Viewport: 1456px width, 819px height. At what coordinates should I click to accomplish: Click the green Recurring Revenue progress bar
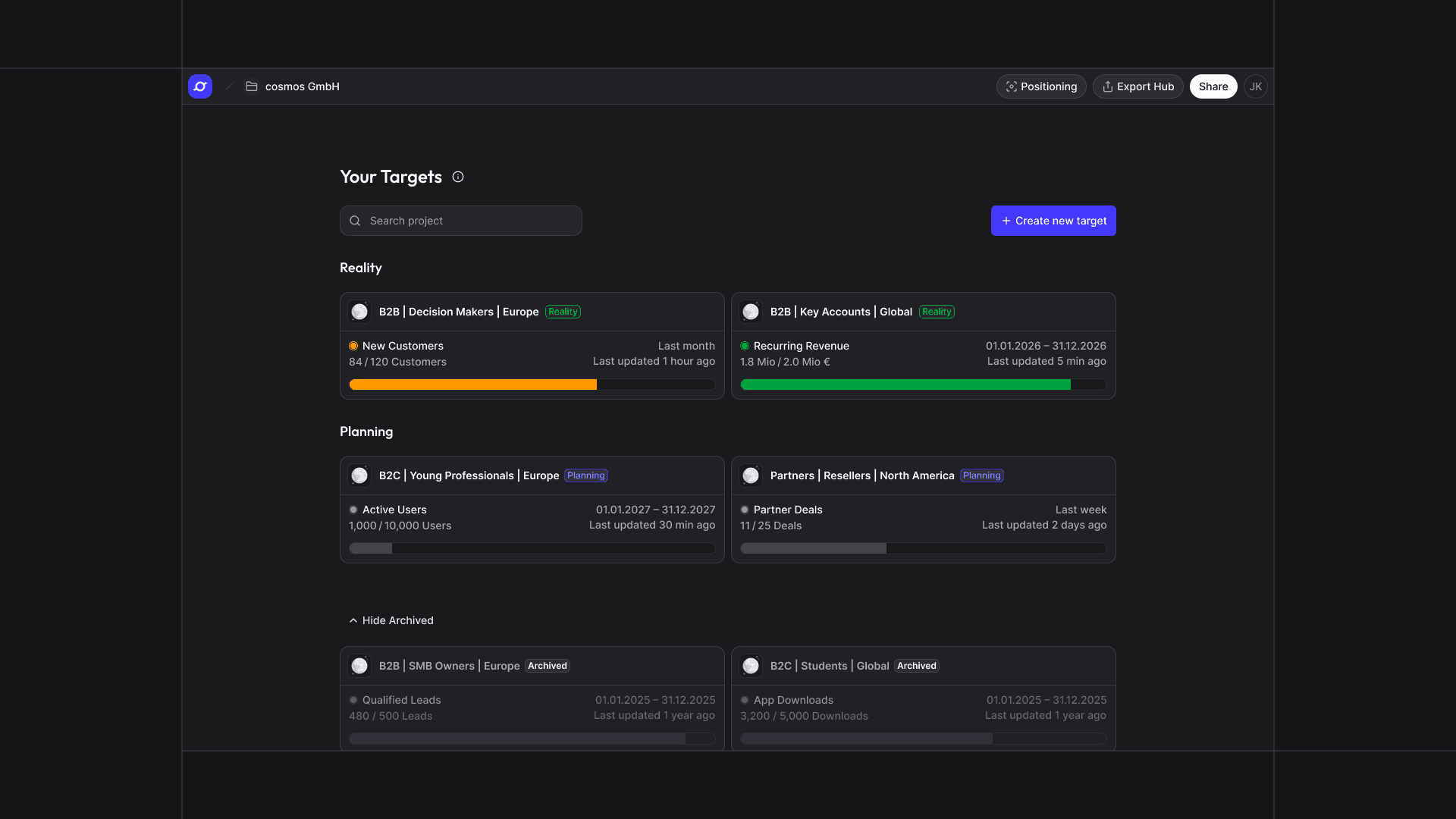[924, 384]
